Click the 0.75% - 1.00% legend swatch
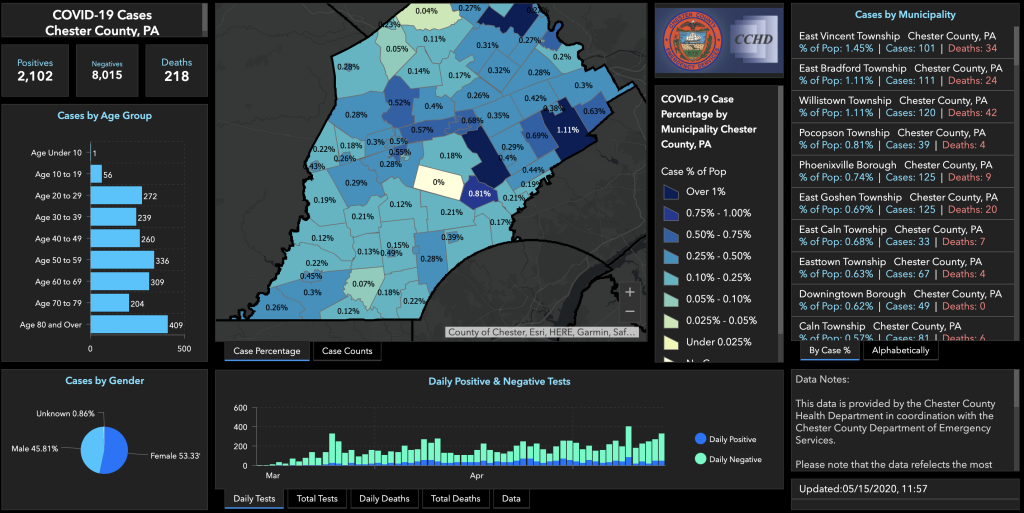This screenshot has height=513, width=1024. point(671,213)
